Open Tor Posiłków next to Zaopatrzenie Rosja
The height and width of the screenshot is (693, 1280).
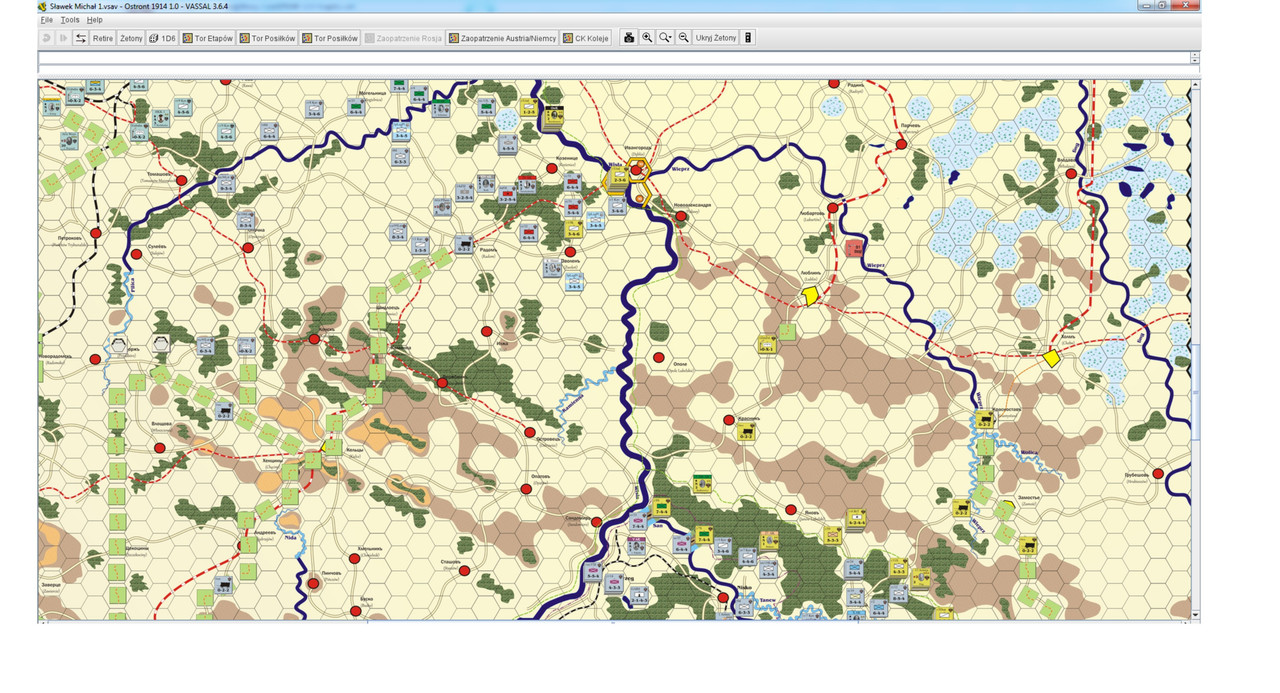click(330, 38)
